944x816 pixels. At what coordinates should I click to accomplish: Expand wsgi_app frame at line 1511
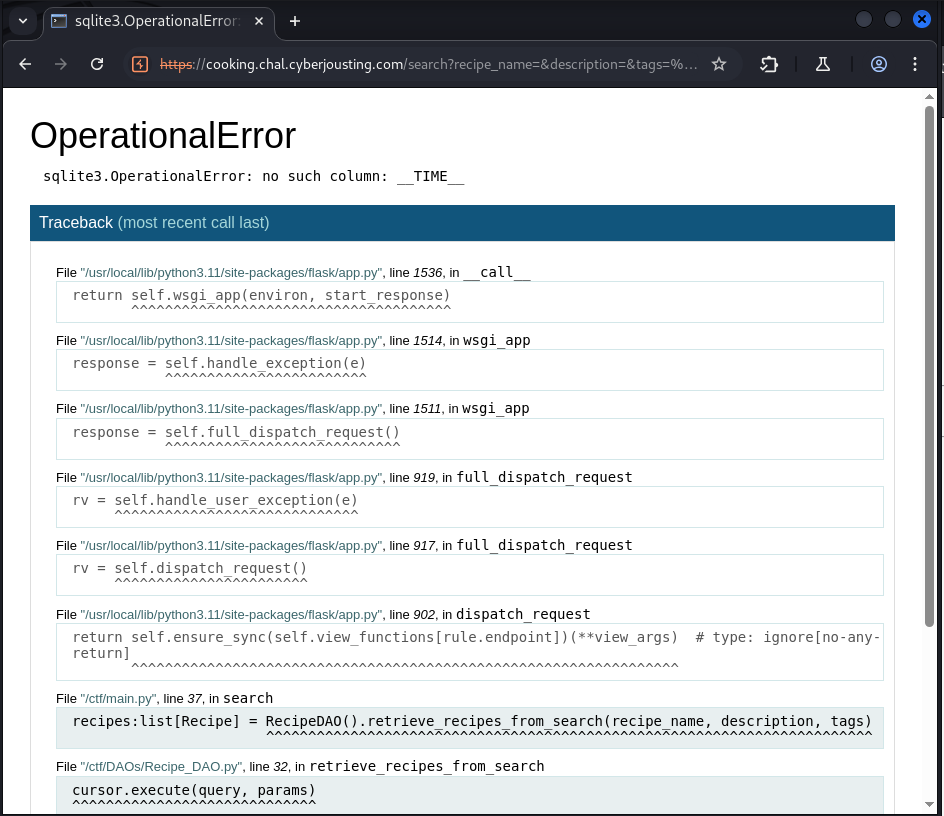pyautogui.click(x=470, y=438)
